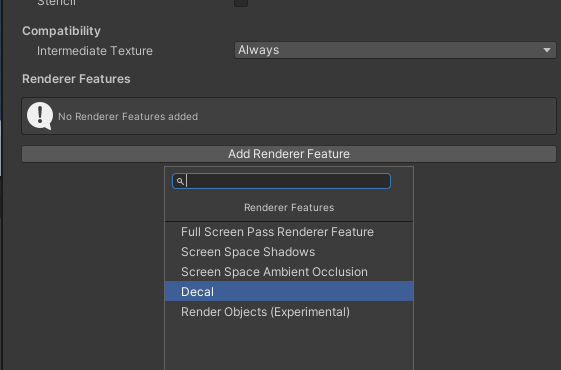This screenshot has width=561, height=370.
Task: Click the Stencil property label
Action: pos(57,3)
